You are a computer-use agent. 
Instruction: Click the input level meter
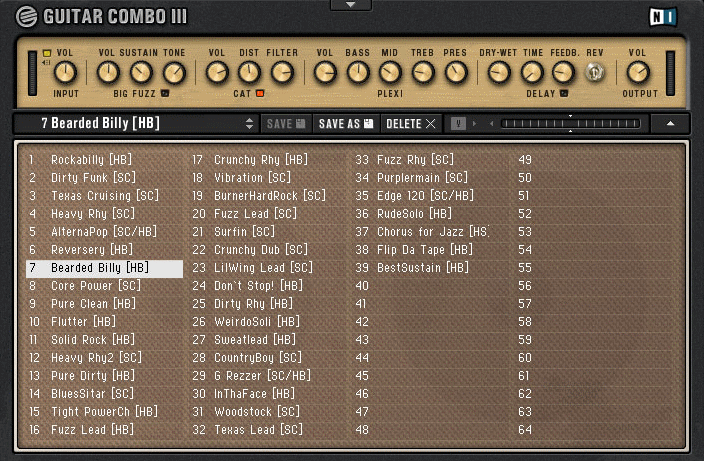32,73
